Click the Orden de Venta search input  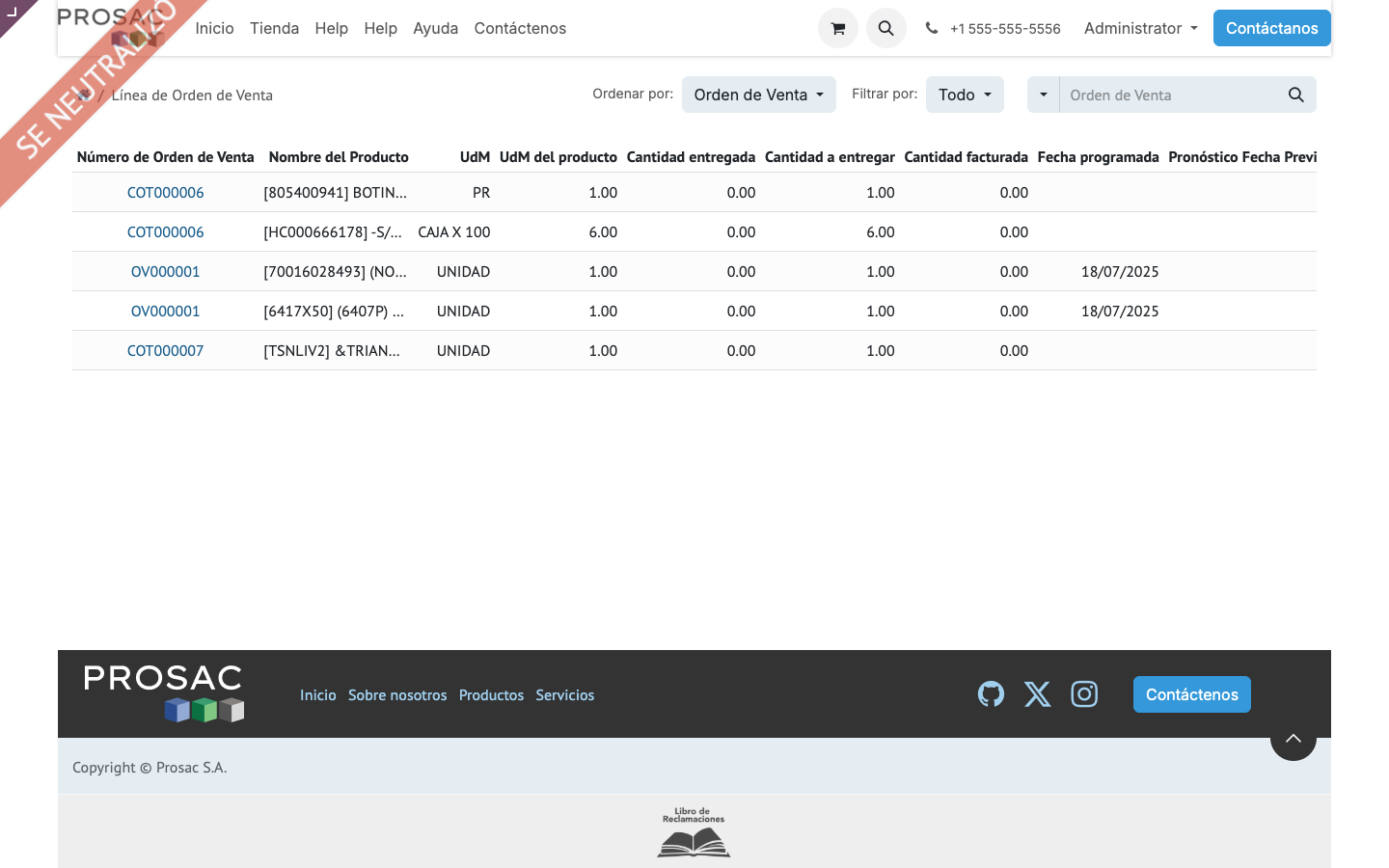point(1168,95)
